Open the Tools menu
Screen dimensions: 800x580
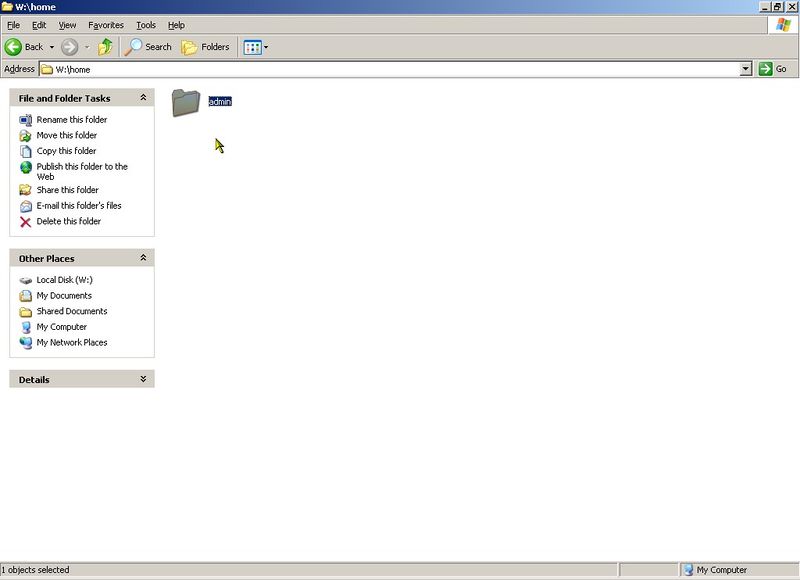point(145,25)
